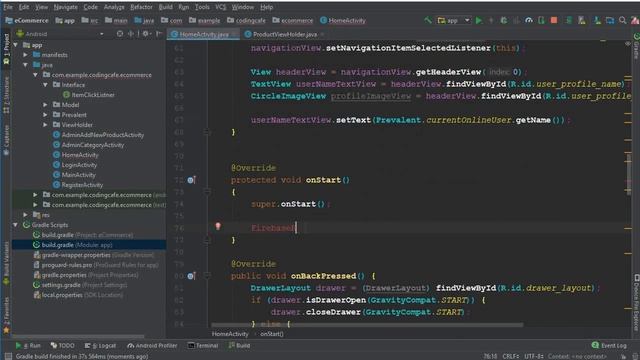Expand the manifests folder
Viewport: 640px width, 360px height.
click(25, 55)
